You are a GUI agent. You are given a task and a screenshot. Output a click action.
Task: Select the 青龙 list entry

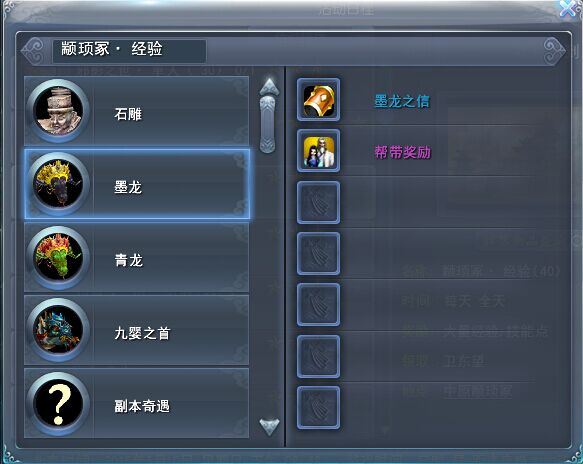click(136, 257)
